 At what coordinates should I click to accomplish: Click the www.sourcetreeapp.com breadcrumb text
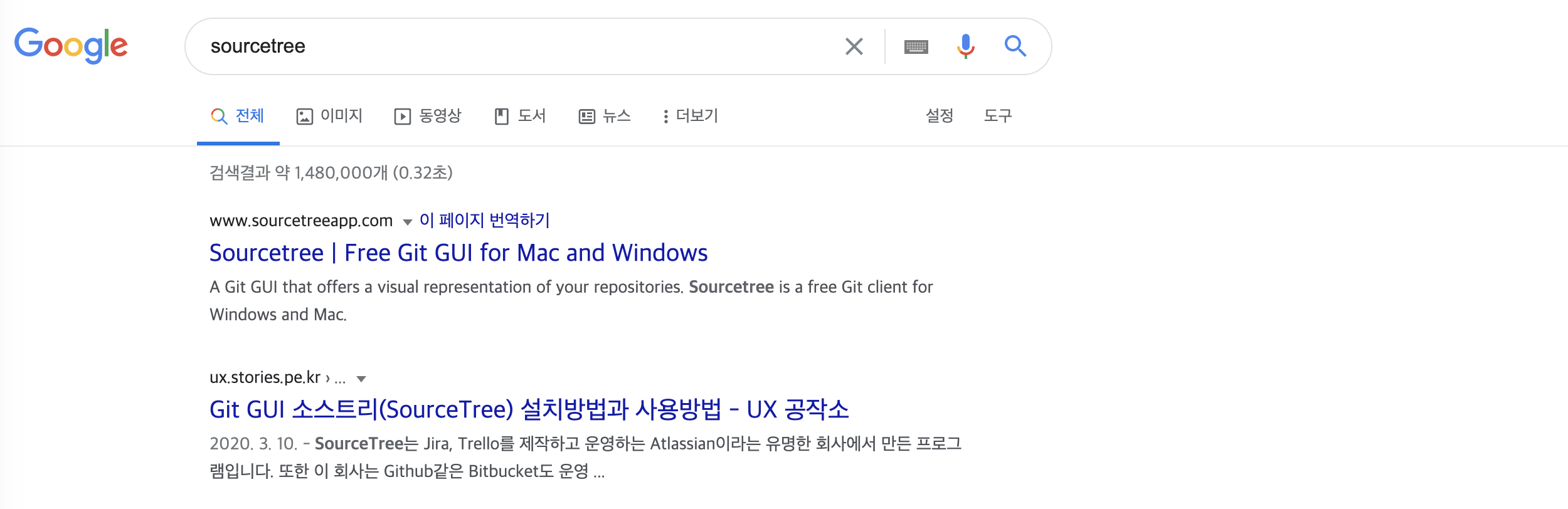[300, 220]
